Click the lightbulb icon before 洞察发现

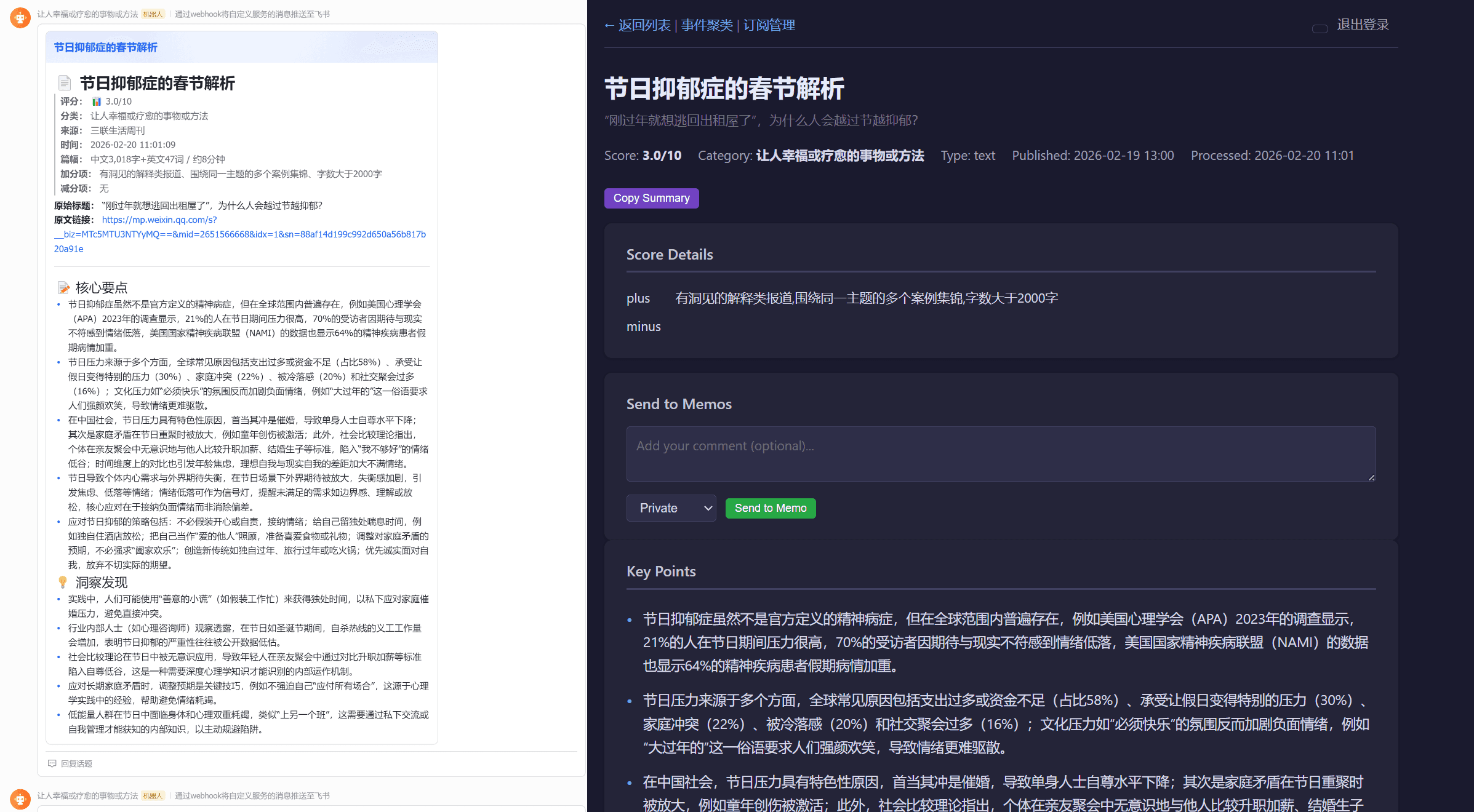(62, 582)
